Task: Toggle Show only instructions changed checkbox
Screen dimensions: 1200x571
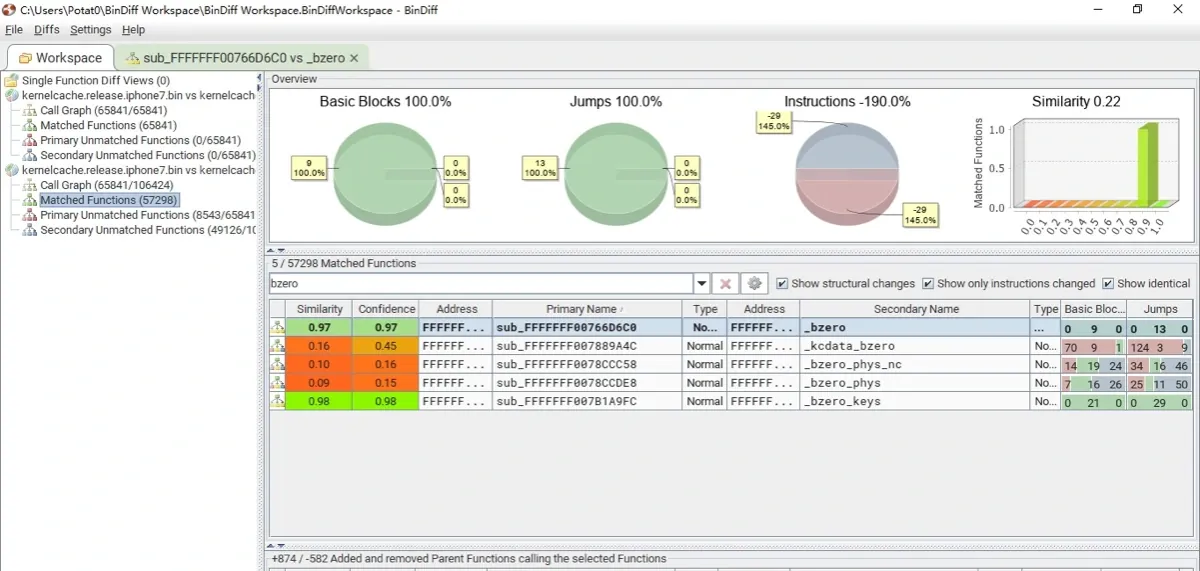Action: point(928,284)
